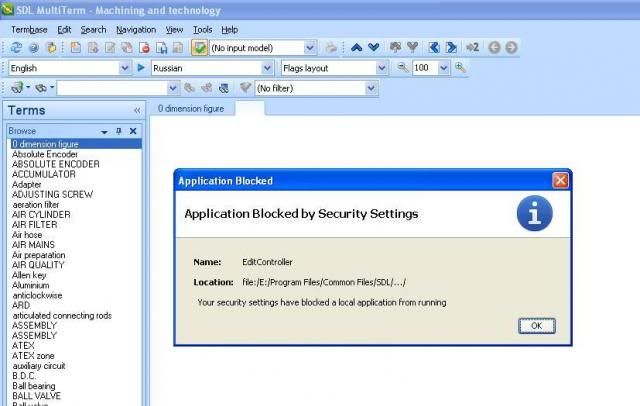Select 'articulated connecting rods' term
The width and height of the screenshot is (640, 406).
click(x=62, y=315)
